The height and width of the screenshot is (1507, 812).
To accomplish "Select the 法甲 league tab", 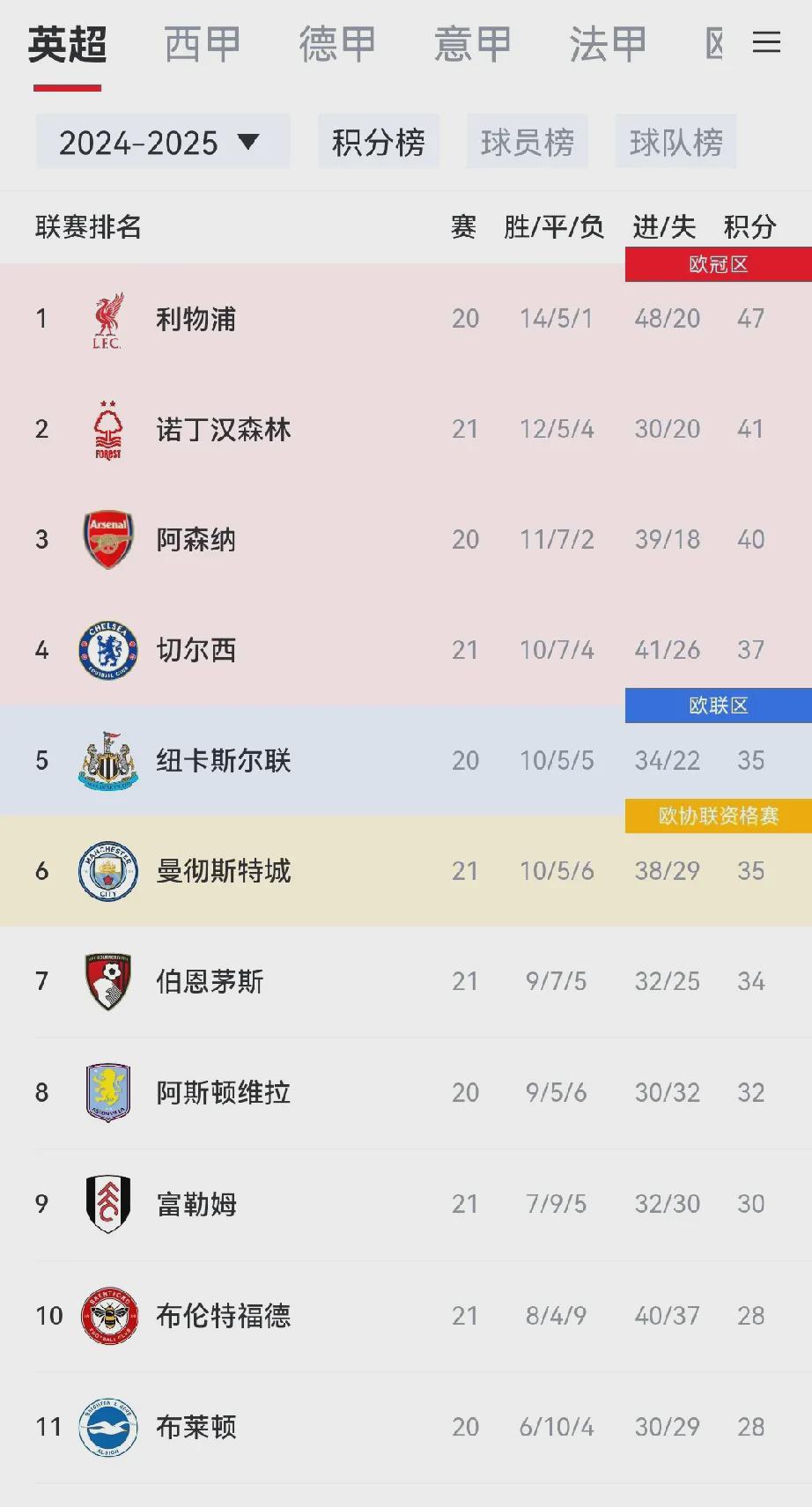I will 608,44.
